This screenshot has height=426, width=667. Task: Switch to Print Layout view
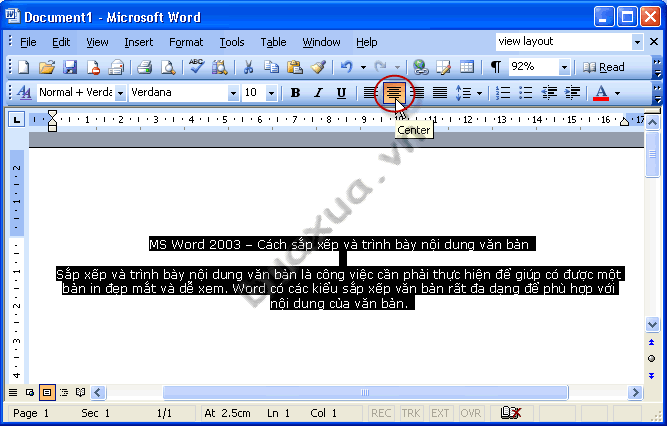tap(47, 392)
